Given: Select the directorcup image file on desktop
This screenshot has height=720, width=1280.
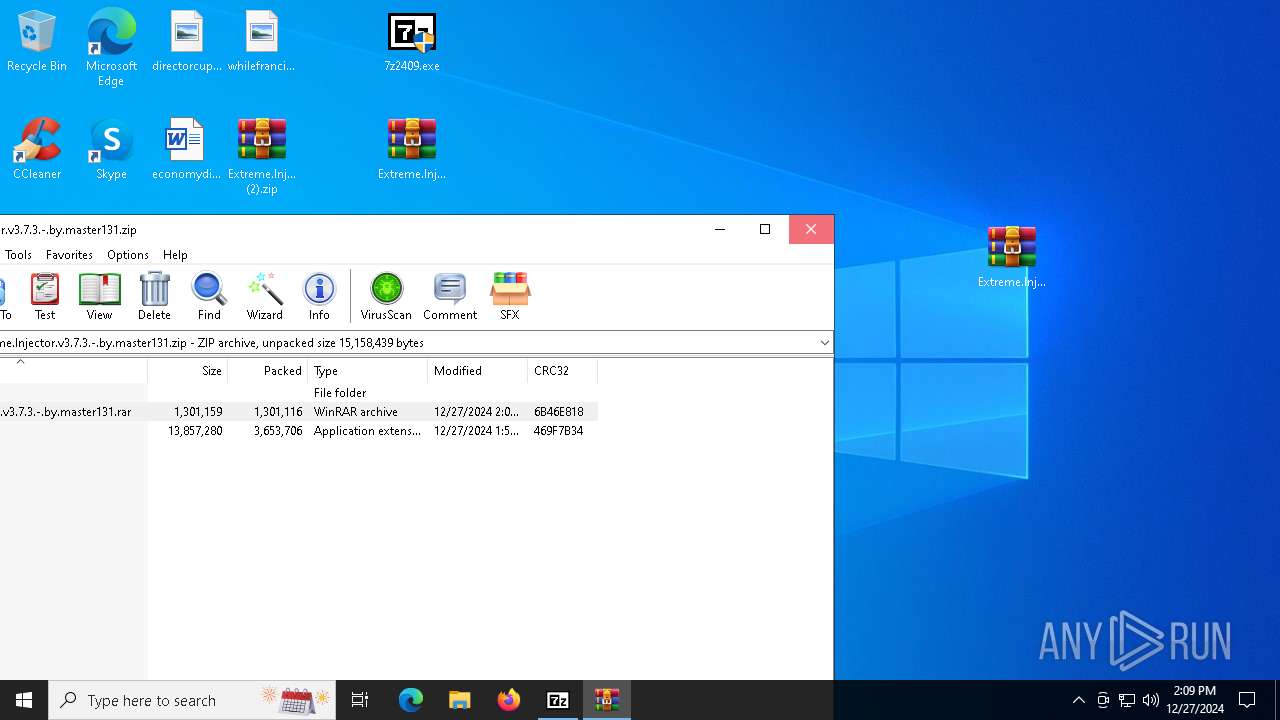Looking at the screenshot, I should point(187,42).
